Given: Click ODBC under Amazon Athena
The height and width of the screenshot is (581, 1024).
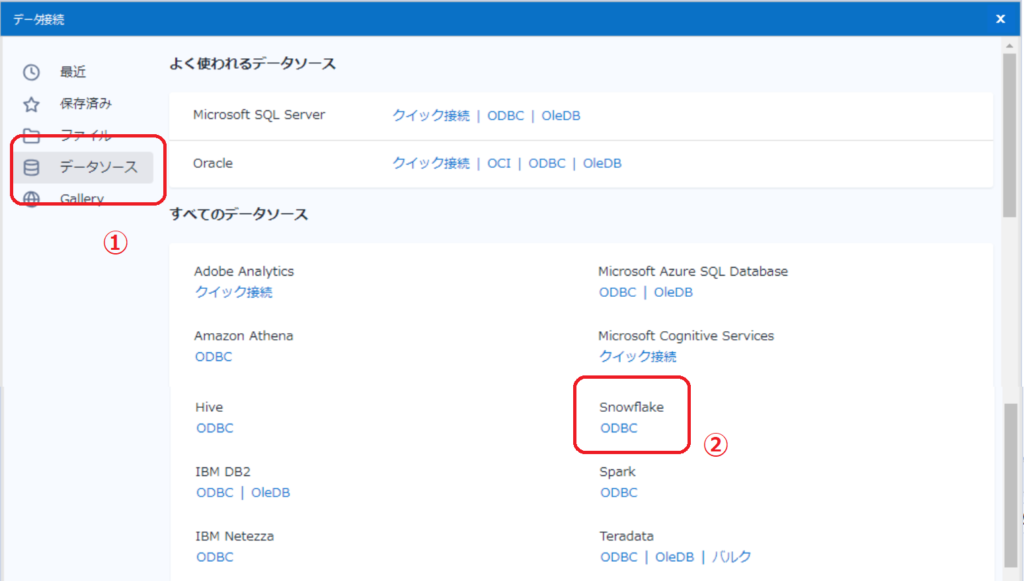Looking at the screenshot, I should (x=214, y=356).
